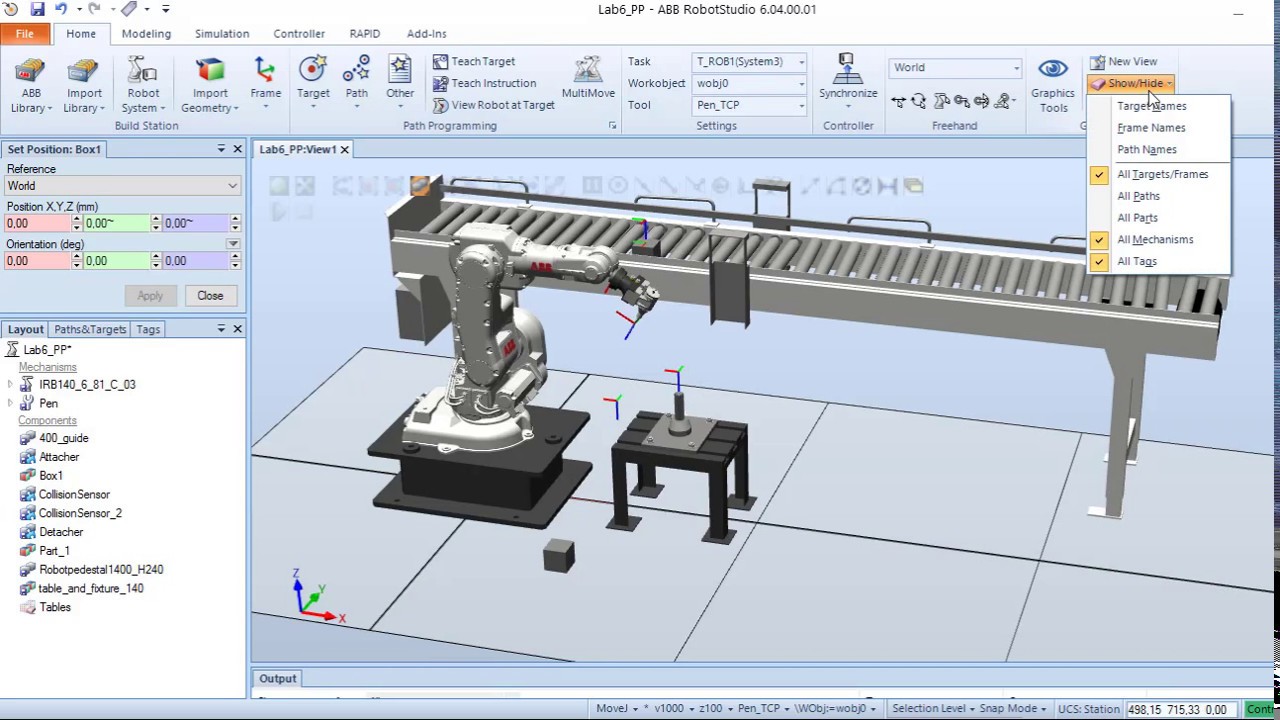Close the Set Position: Box1 panel
Image resolution: width=1280 pixels, height=720 pixels.
[x=237, y=149]
